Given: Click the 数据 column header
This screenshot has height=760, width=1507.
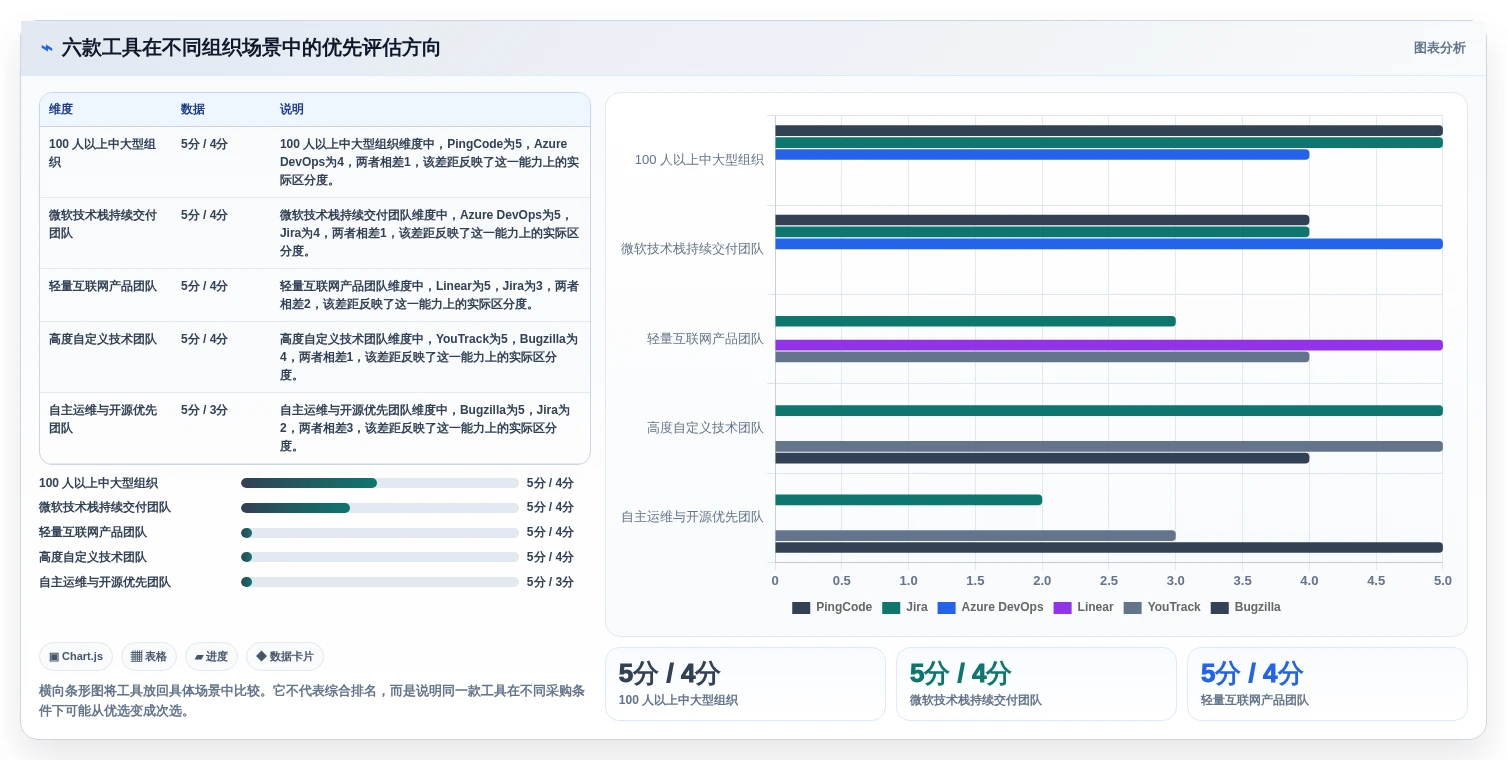Looking at the screenshot, I should point(193,109).
